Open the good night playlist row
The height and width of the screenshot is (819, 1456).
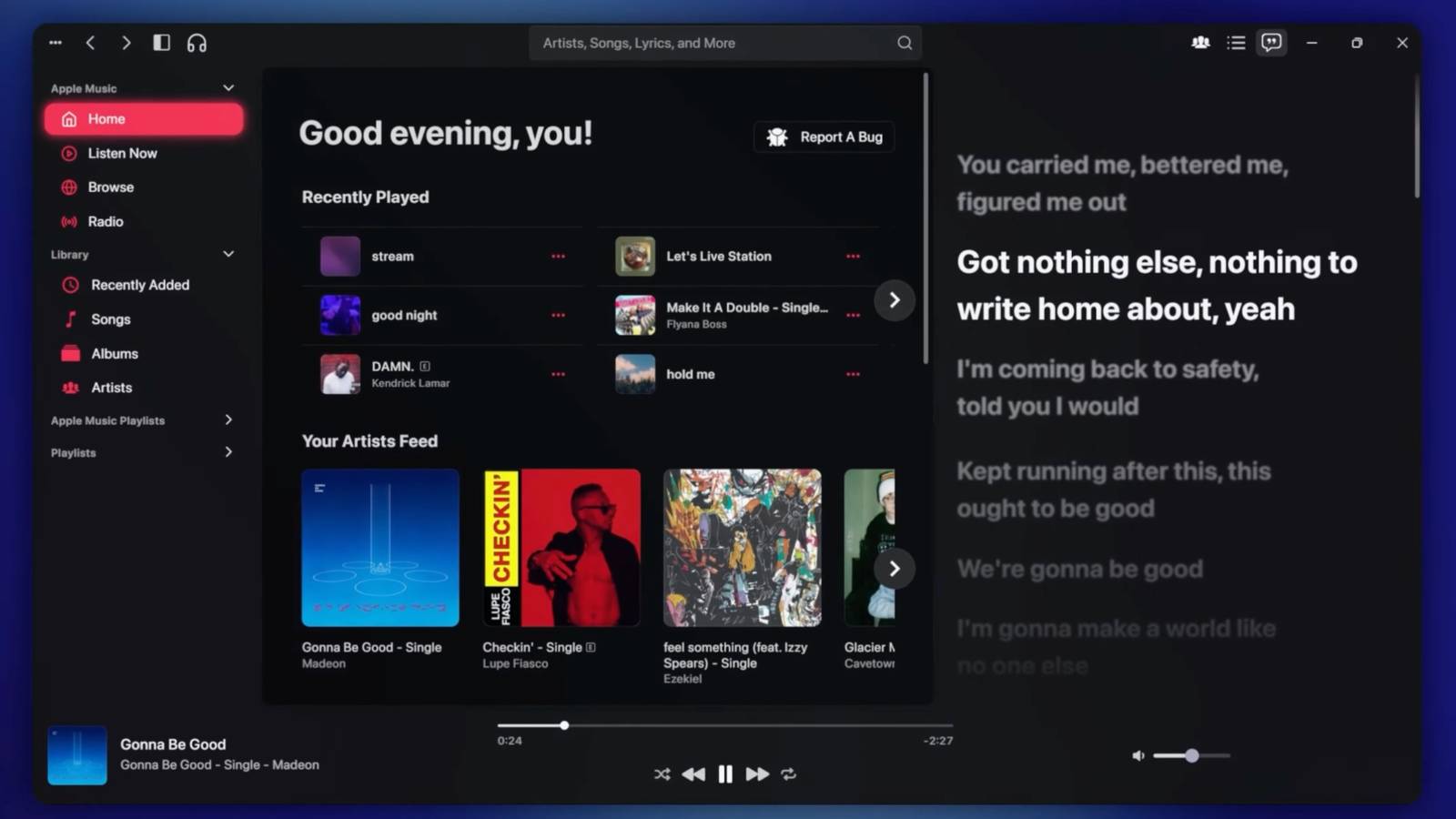click(x=442, y=316)
